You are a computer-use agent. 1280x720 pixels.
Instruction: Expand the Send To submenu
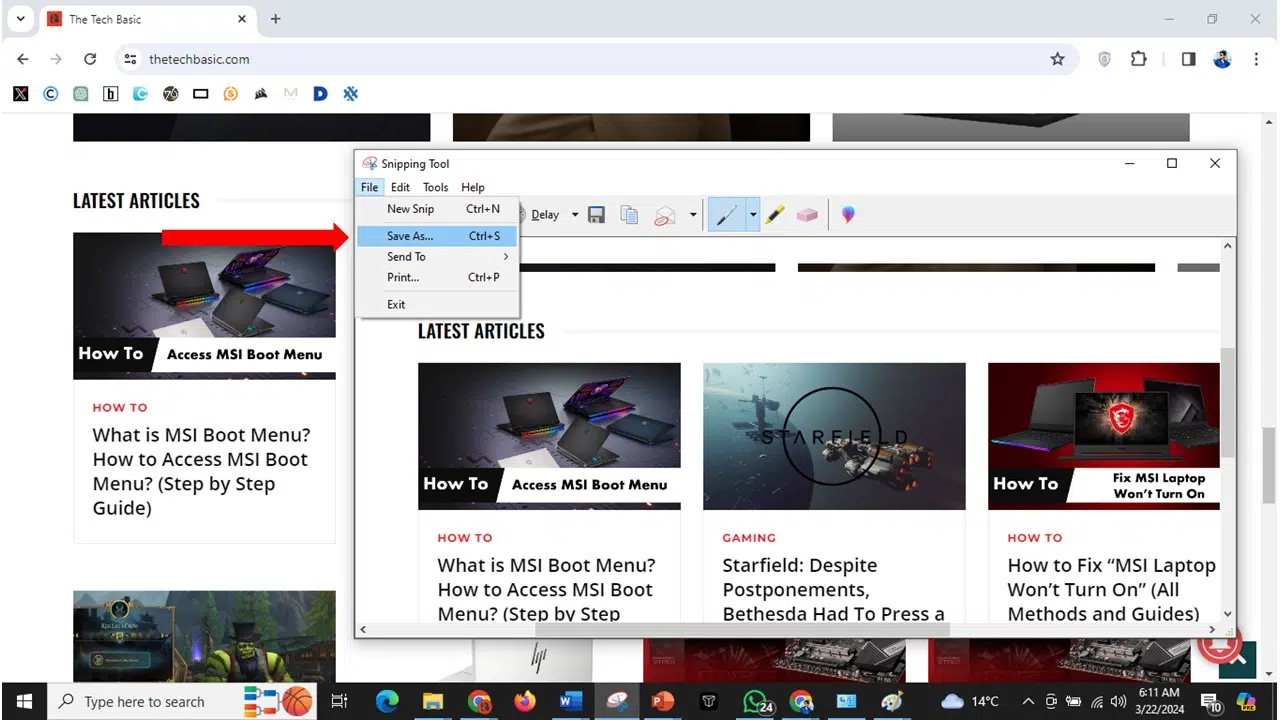[437, 257]
